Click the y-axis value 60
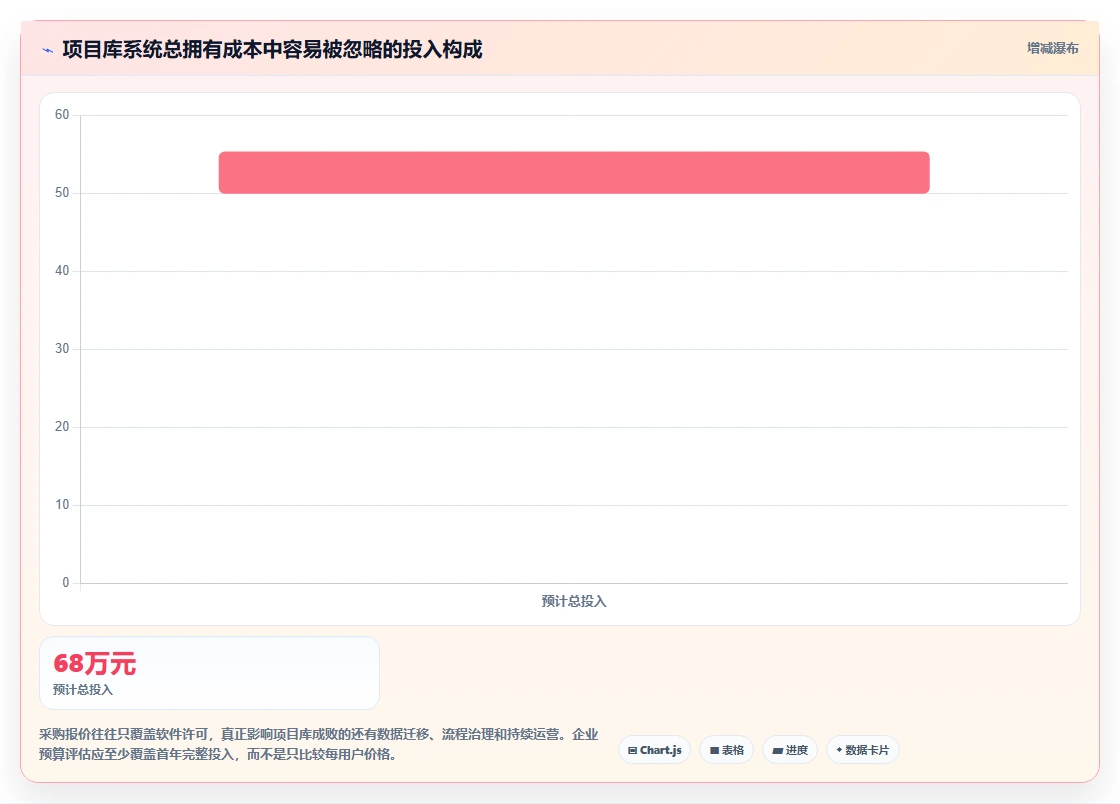Screen dimensions: 1120x804 click(62, 114)
